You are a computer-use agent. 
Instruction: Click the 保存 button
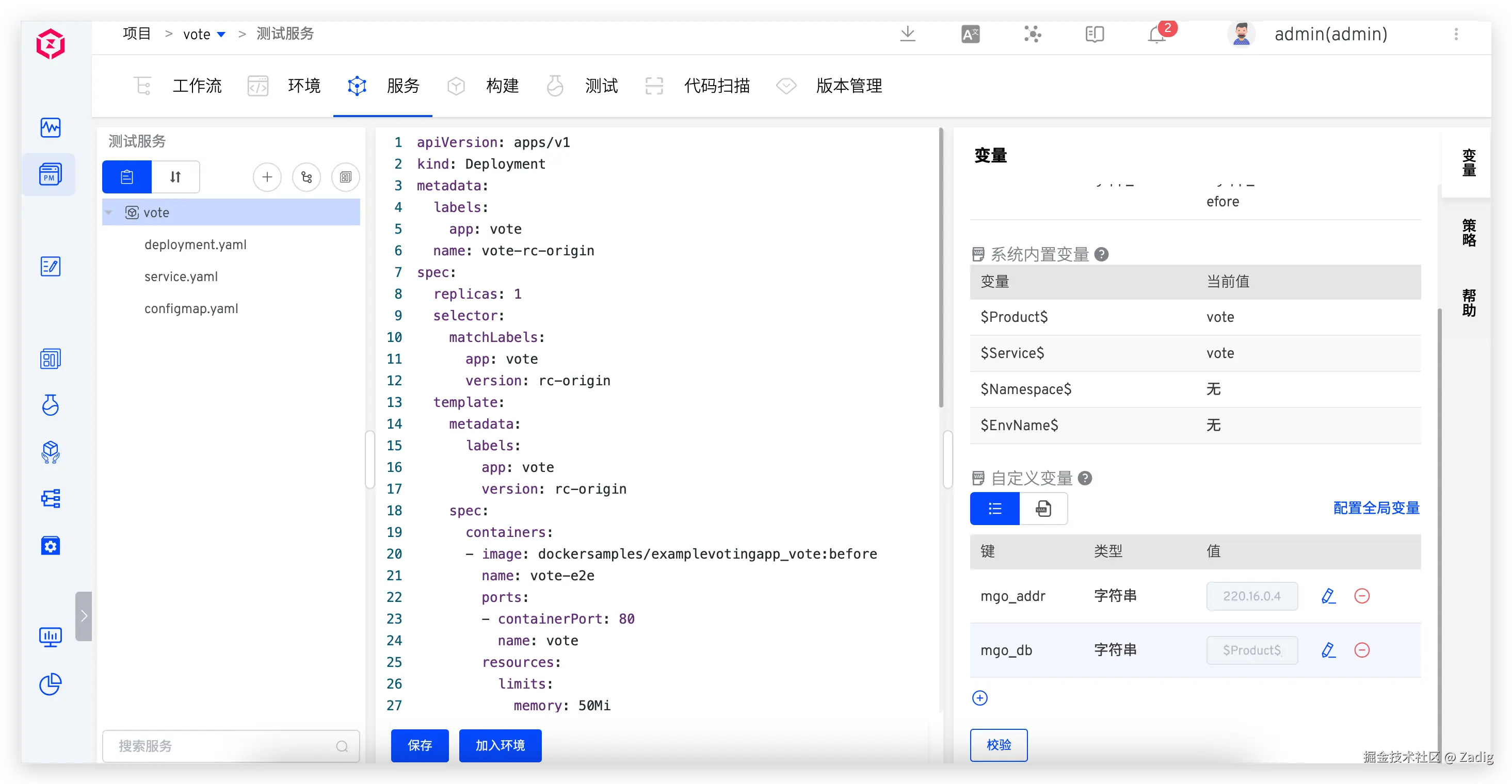pos(420,745)
